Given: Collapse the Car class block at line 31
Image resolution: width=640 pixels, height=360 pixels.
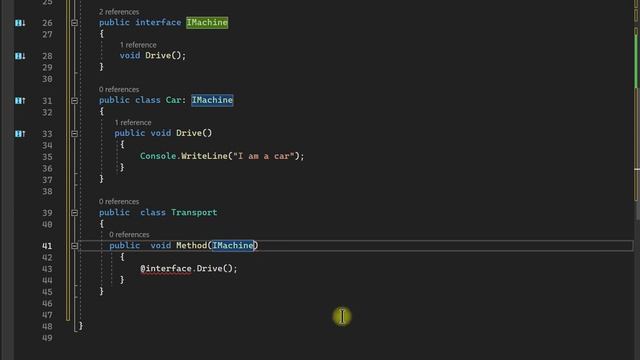Looking at the screenshot, I should click(74, 100).
